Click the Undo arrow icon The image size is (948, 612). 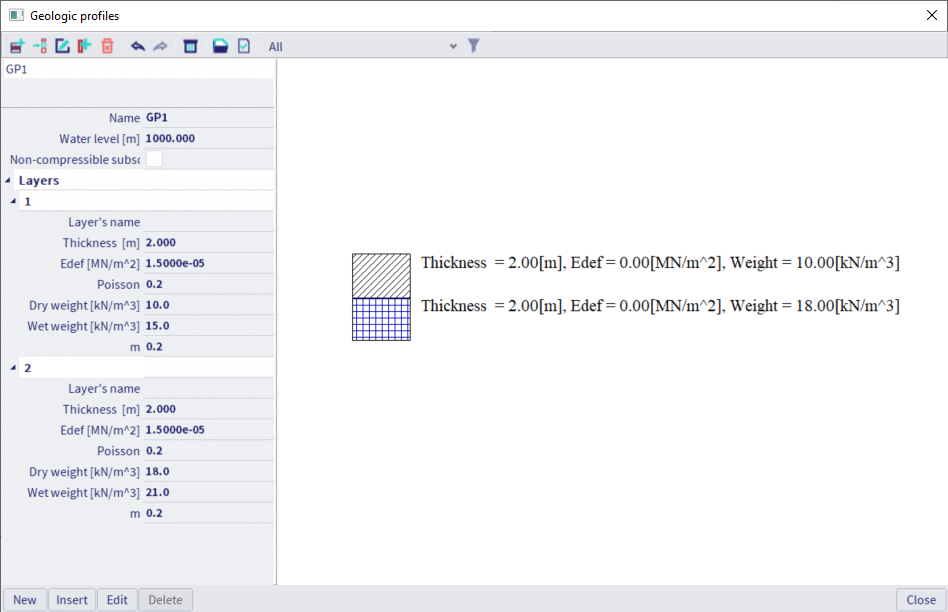point(138,46)
